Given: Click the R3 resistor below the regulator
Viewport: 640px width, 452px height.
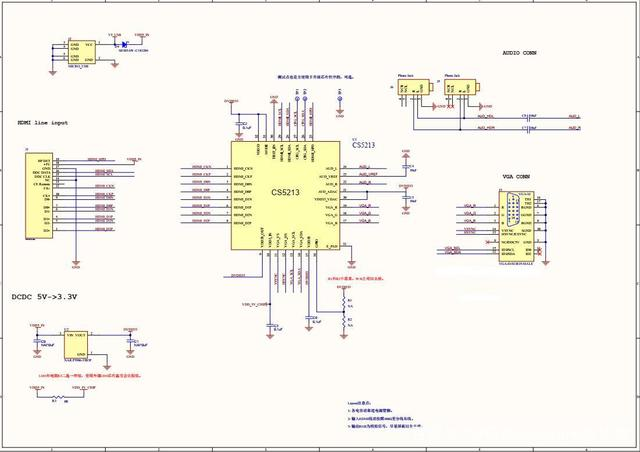Looking at the screenshot, I should [58, 397].
